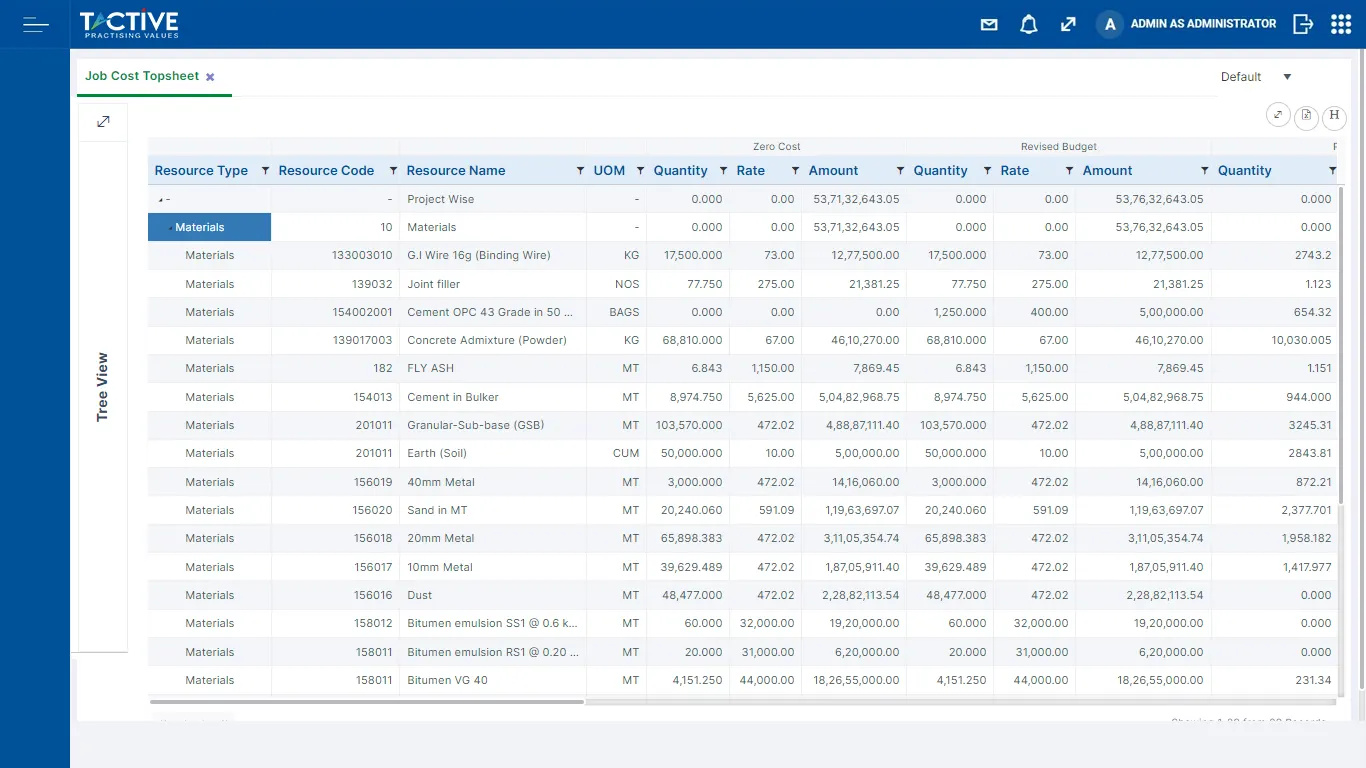This screenshot has height=768, width=1366.
Task: Collapse the Project Wise tree row
Action: tap(160, 198)
